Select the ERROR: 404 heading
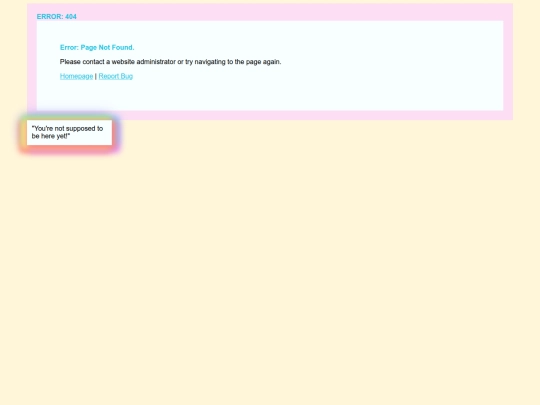The width and height of the screenshot is (540, 405). [56, 17]
